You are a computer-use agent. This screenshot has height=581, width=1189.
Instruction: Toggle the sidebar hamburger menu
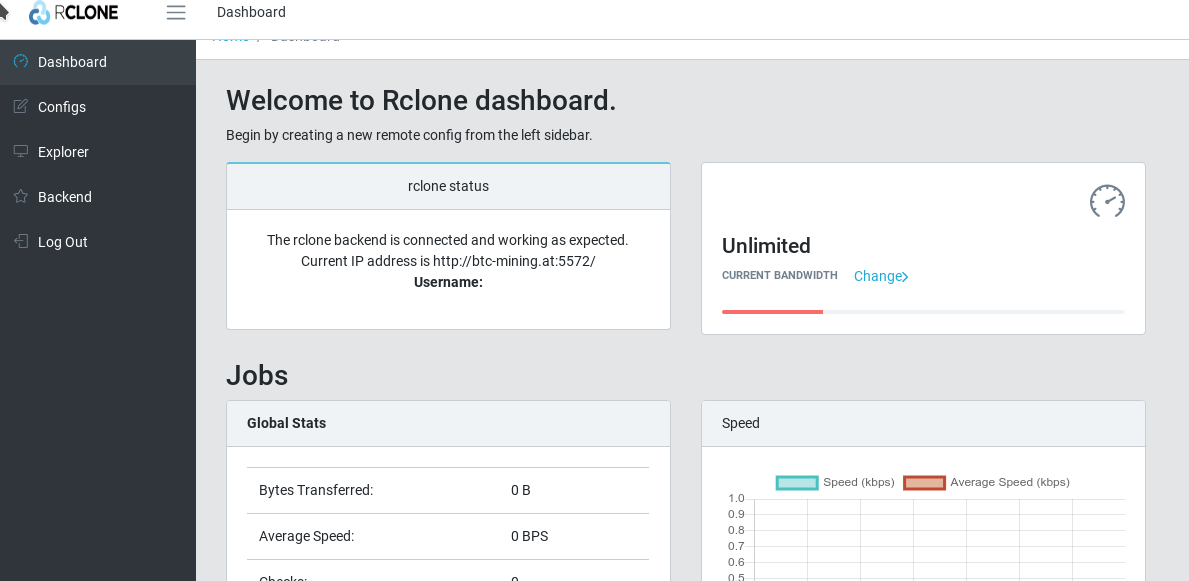click(176, 13)
